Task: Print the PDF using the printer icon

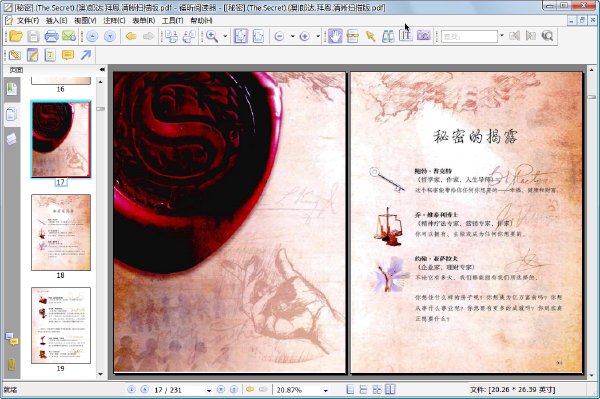Action: (51, 36)
